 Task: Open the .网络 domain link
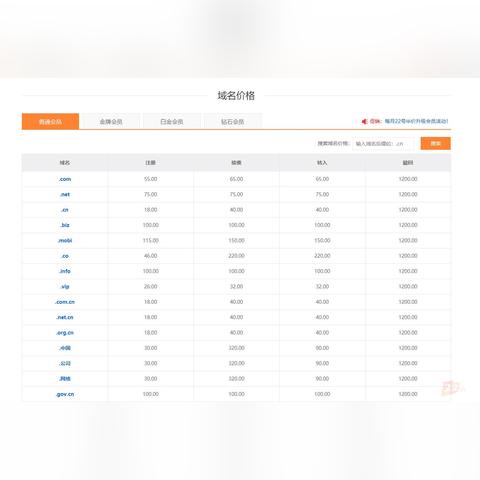click(65, 379)
